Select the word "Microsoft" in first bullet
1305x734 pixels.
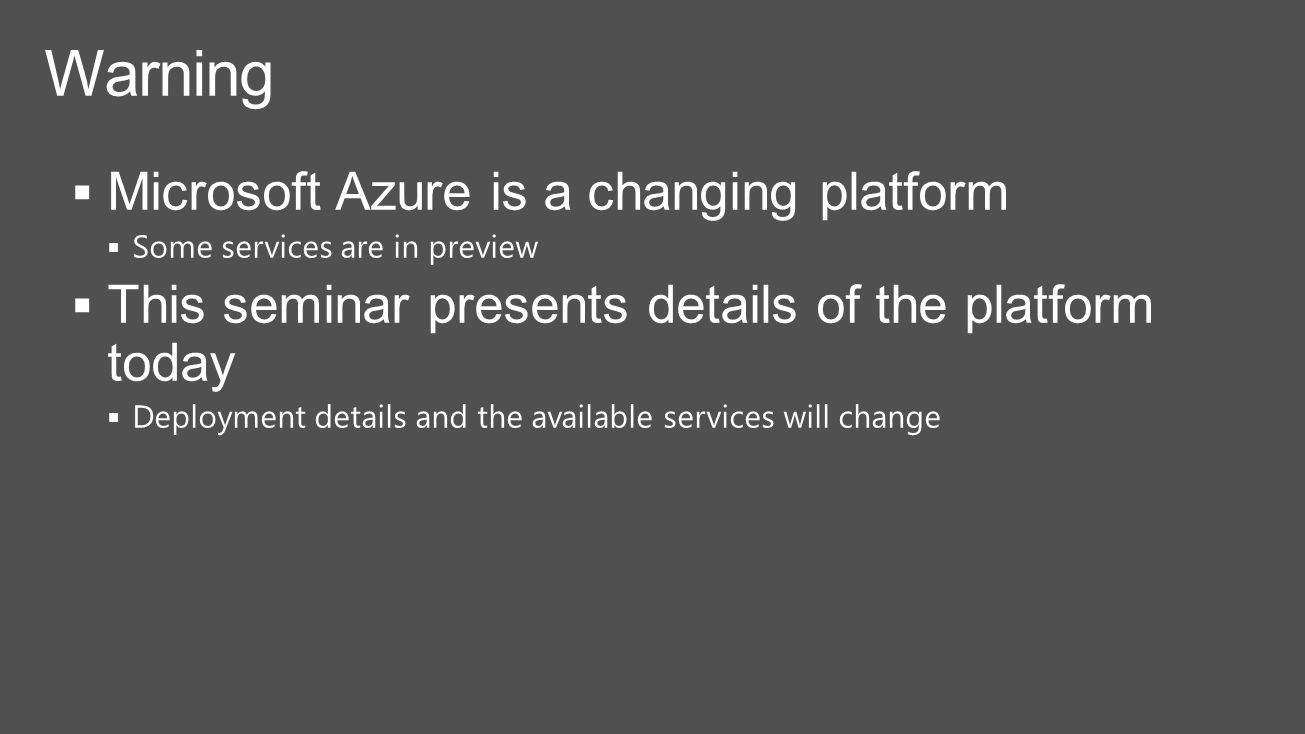(x=215, y=192)
